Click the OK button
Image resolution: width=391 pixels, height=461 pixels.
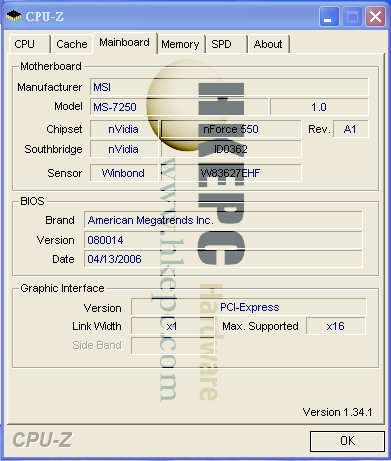tap(347, 441)
